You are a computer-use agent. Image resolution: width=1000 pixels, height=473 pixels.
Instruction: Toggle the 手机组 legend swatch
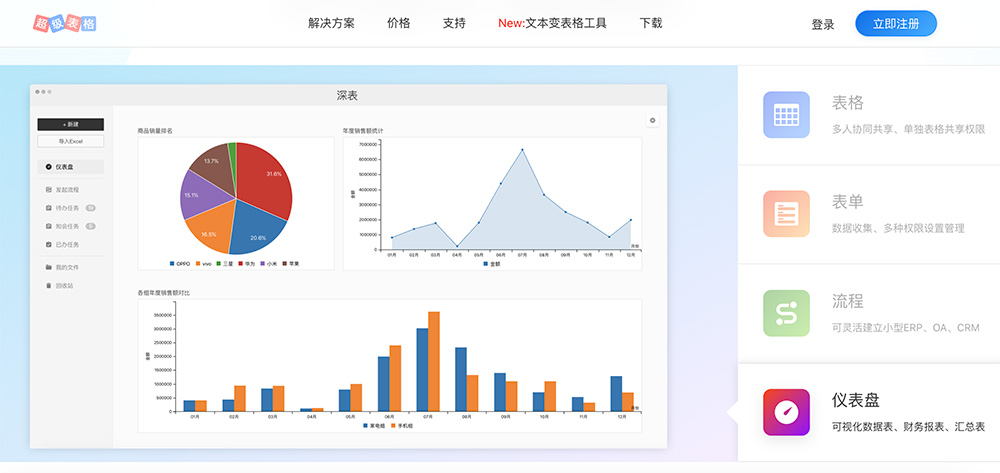click(x=393, y=425)
